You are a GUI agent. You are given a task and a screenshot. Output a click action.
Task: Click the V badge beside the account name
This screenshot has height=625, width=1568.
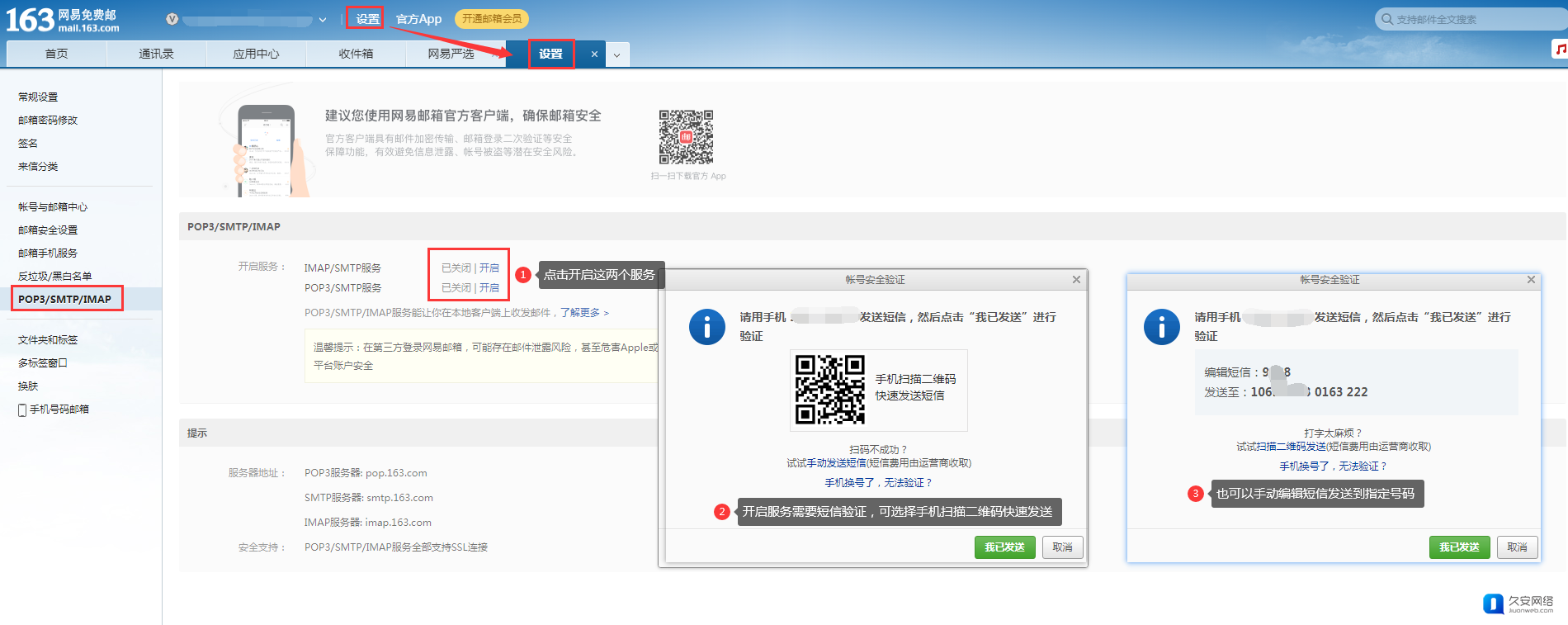click(172, 19)
